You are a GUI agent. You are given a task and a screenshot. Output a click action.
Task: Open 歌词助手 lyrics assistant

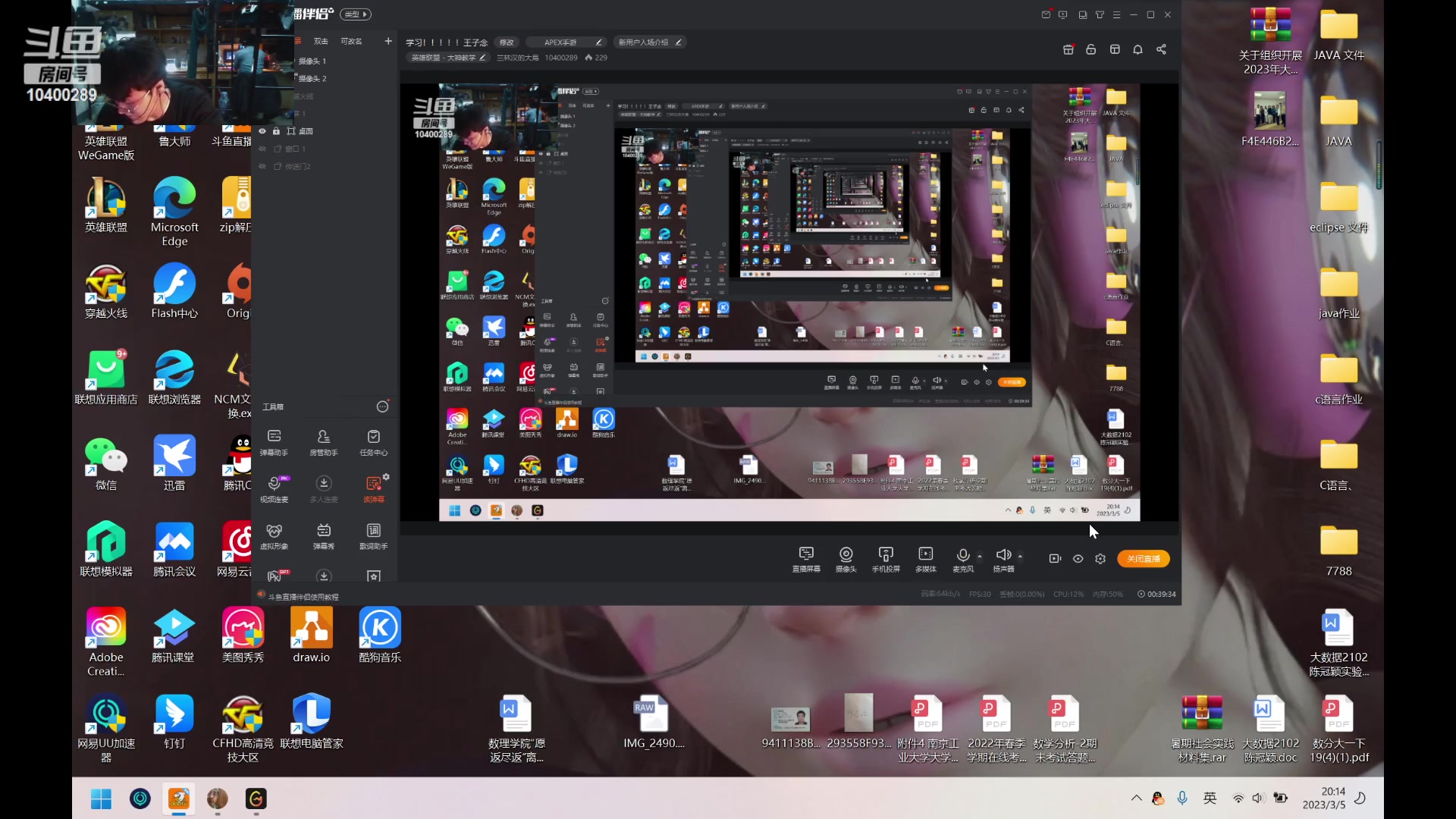(374, 537)
